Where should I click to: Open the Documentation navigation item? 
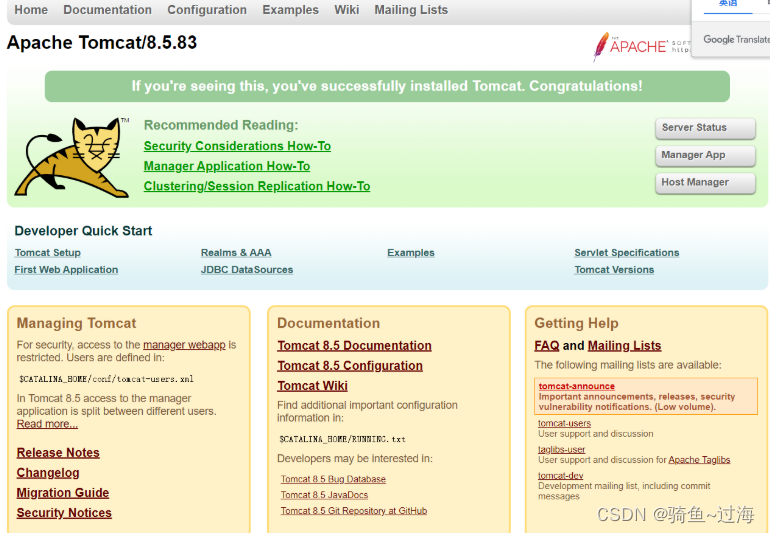(x=108, y=10)
